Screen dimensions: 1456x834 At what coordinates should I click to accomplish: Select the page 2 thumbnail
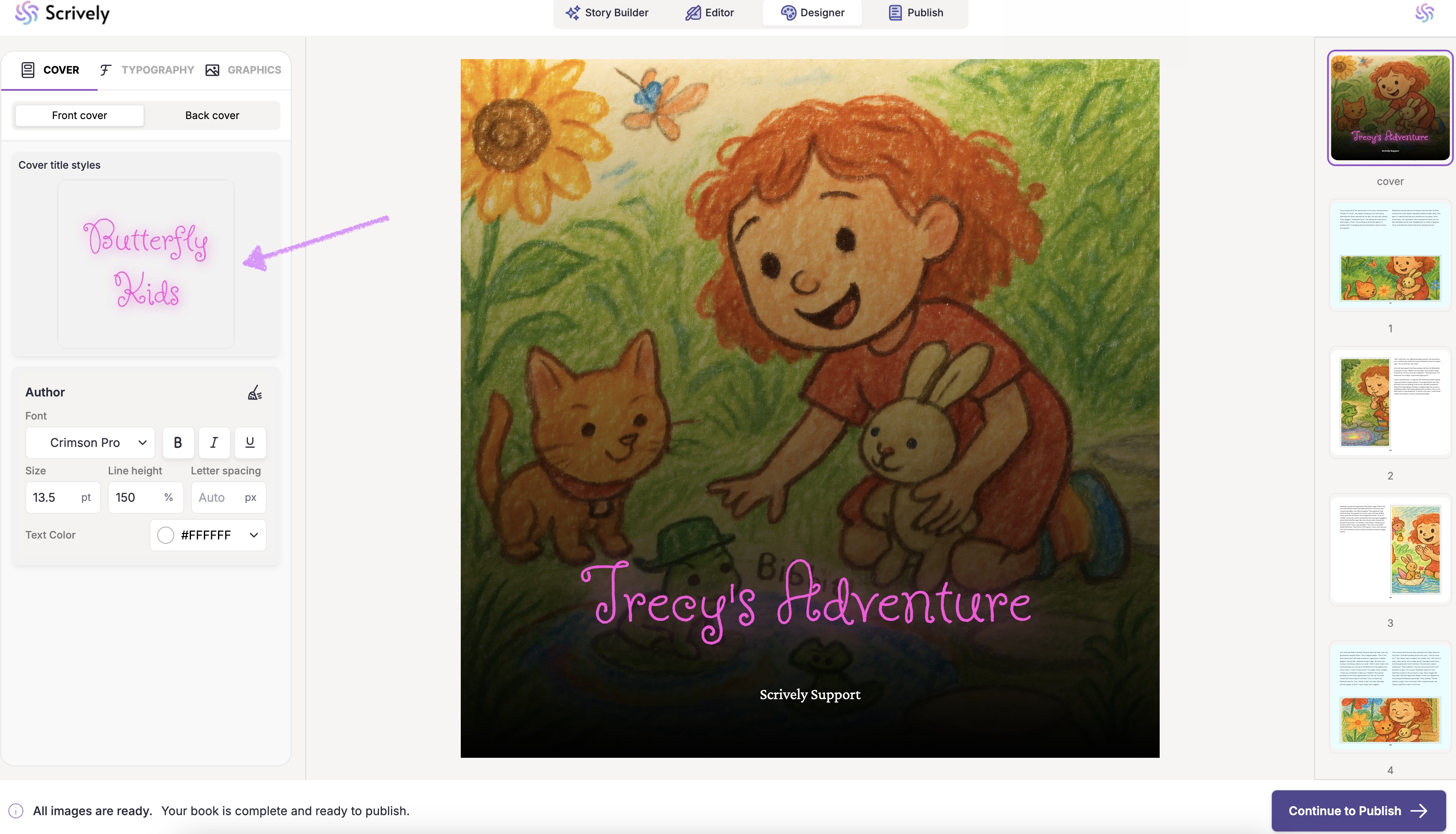click(x=1390, y=402)
